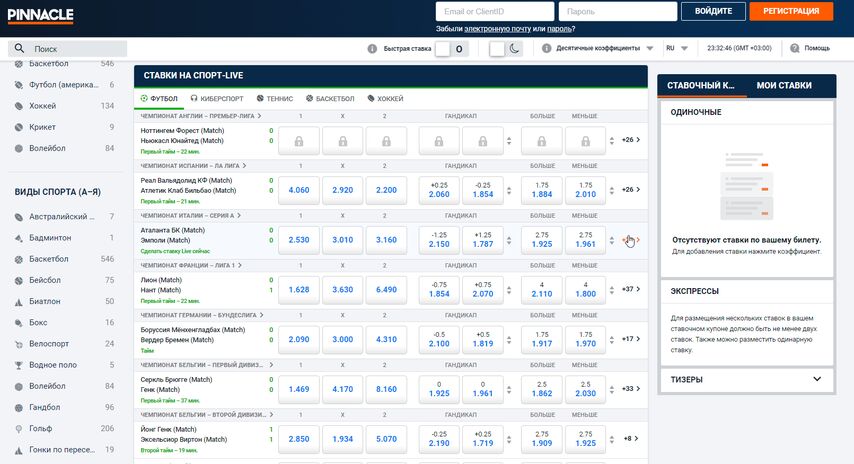
Task: Click the Пароль password field
Action: [618, 11]
